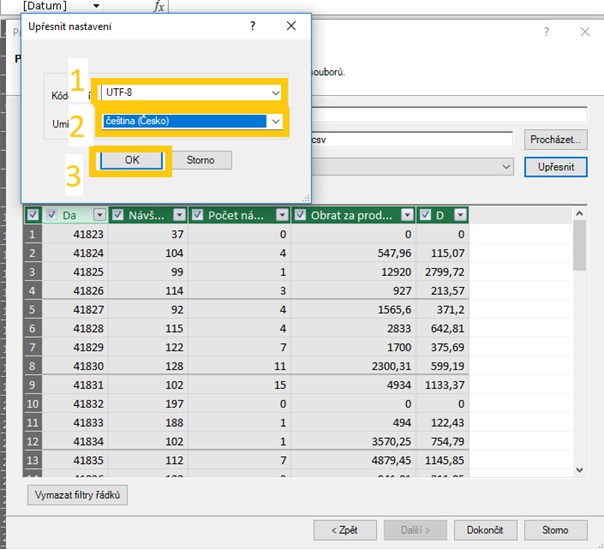Click cell value 642,81
The height and width of the screenshot is (550, 604).
pyautogui.click(x=448, y=328)
